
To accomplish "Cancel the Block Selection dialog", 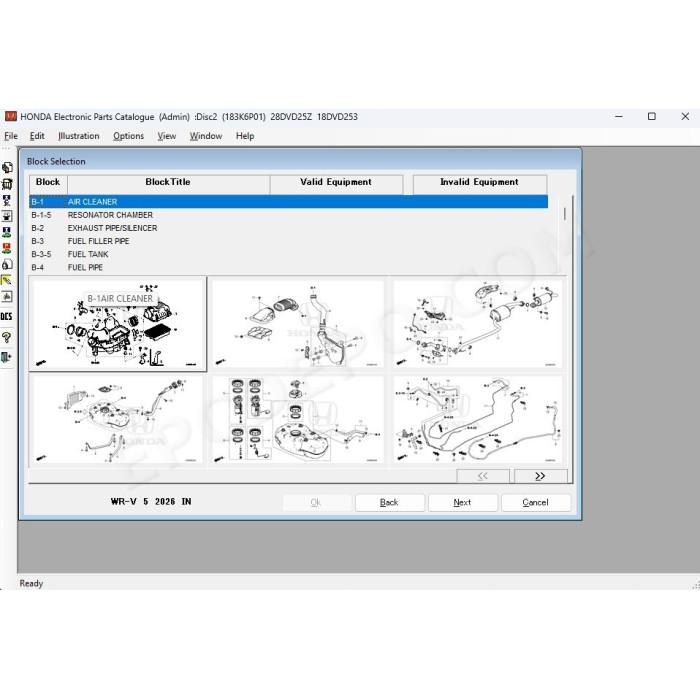I will coord(536,502).
